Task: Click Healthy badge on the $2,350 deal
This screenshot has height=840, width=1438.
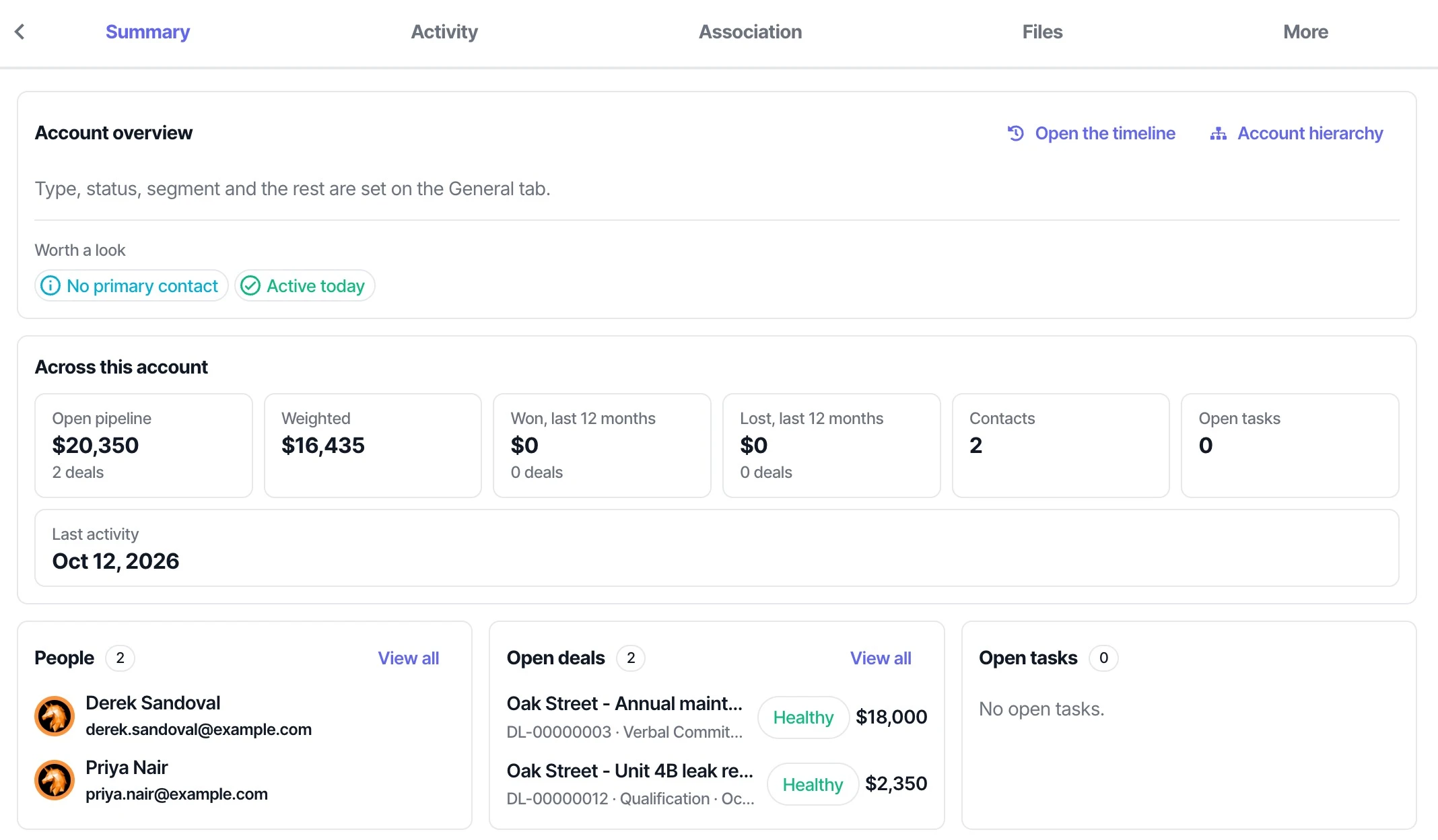Action: point(813,784)
